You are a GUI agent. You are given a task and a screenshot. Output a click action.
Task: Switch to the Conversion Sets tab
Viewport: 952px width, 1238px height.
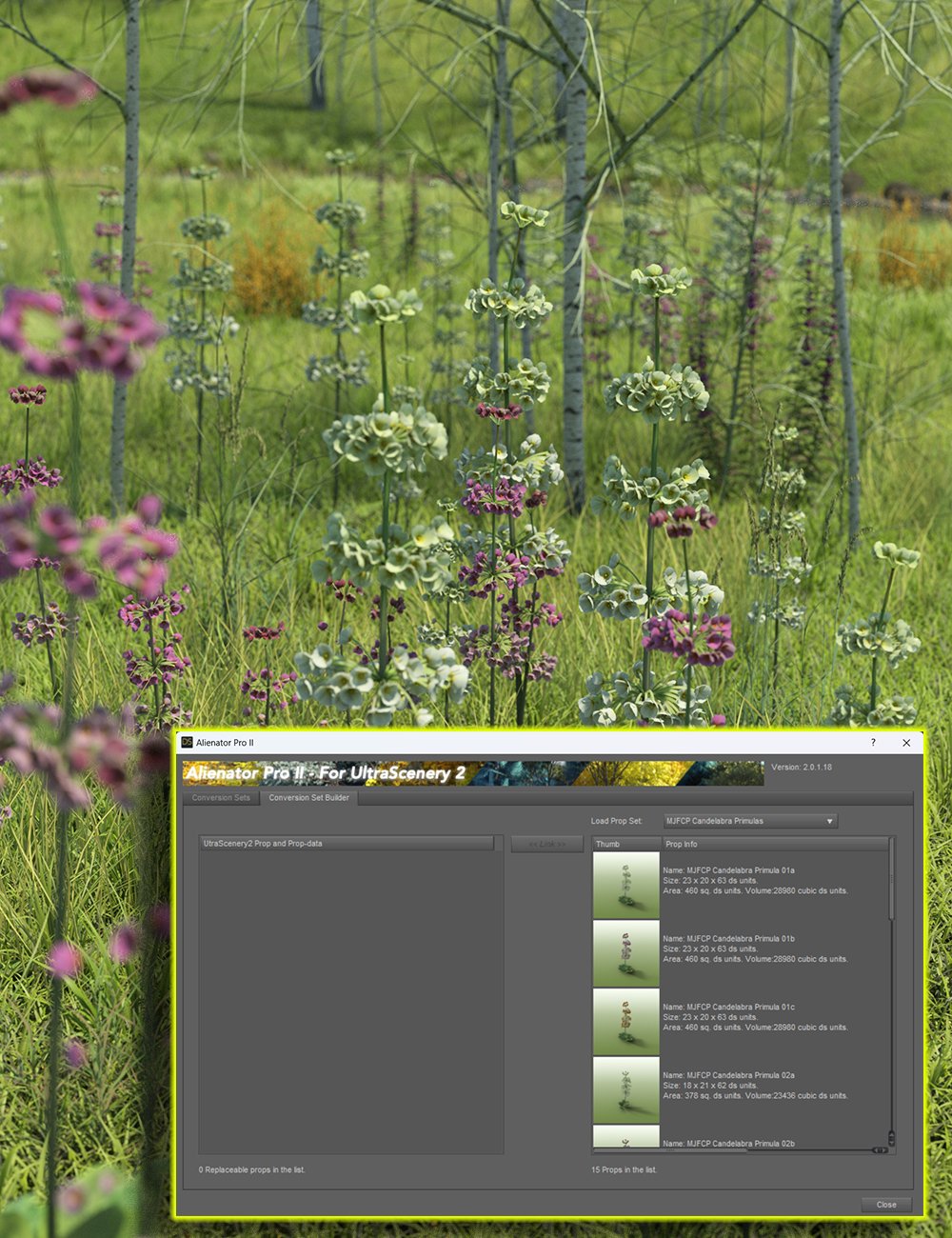(x=220, y=798)
